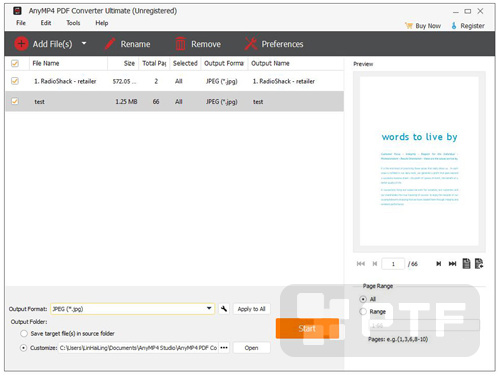Viewport: 500px width, 377px height.
Task: Open output format settings wrench icon
Action: (x=224, y=309)
